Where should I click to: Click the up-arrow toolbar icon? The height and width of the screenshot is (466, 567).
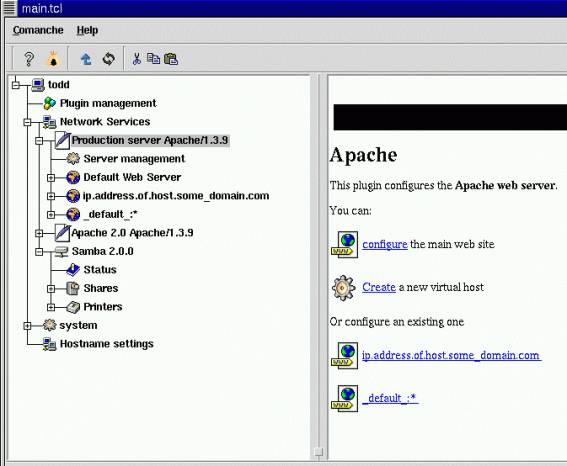click(86, 59)
